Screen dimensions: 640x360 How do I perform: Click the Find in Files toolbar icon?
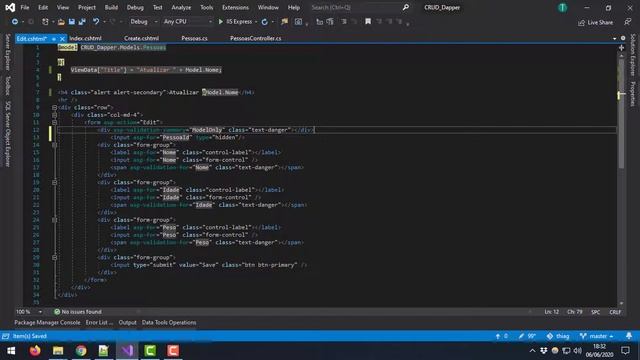point(284,22)
